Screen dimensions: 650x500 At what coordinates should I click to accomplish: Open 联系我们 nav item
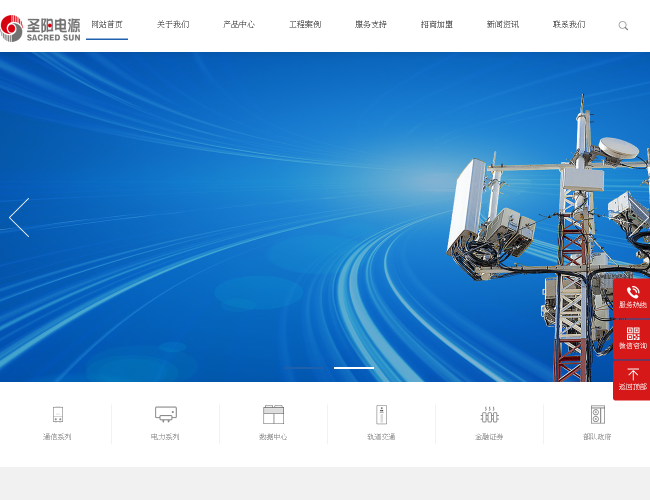coord(569,24)
